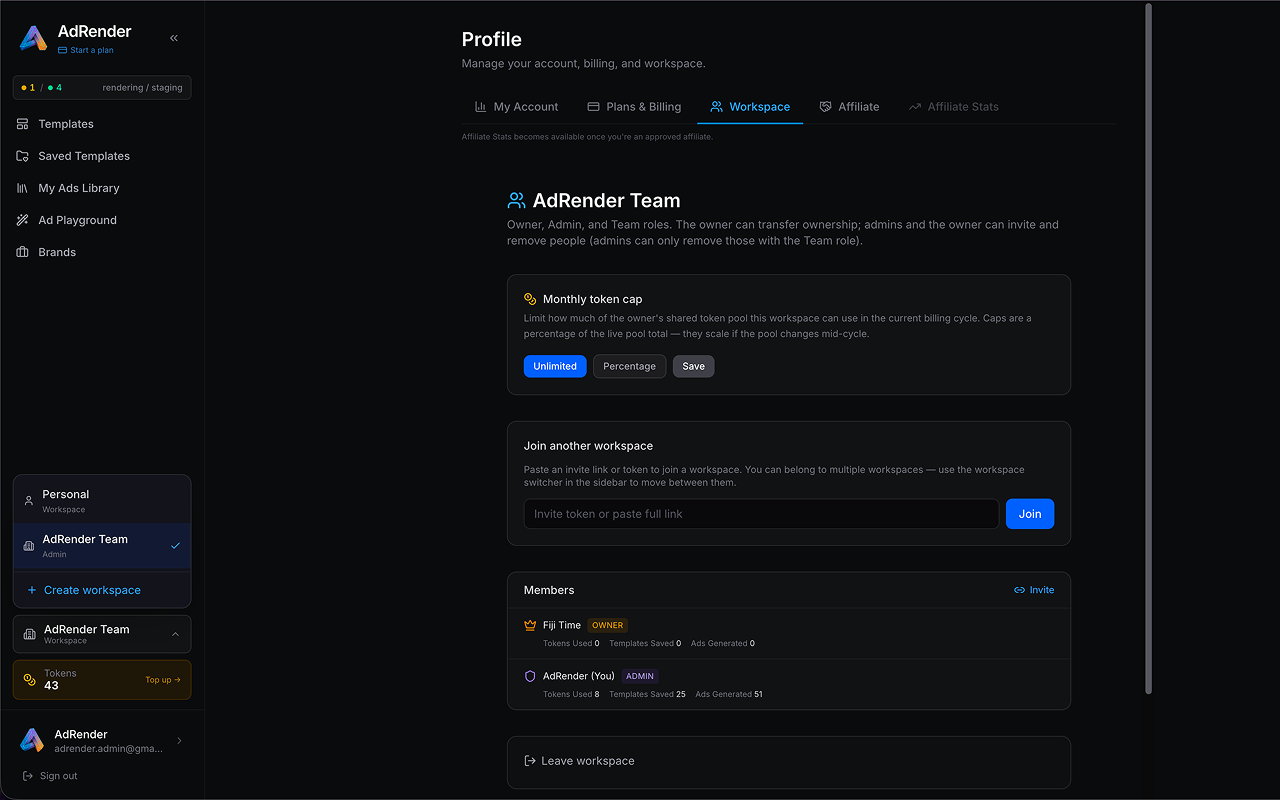Click the OWNER badge next to Fiji Time
Screen dimensions: 1280x800
pos(607,625)
